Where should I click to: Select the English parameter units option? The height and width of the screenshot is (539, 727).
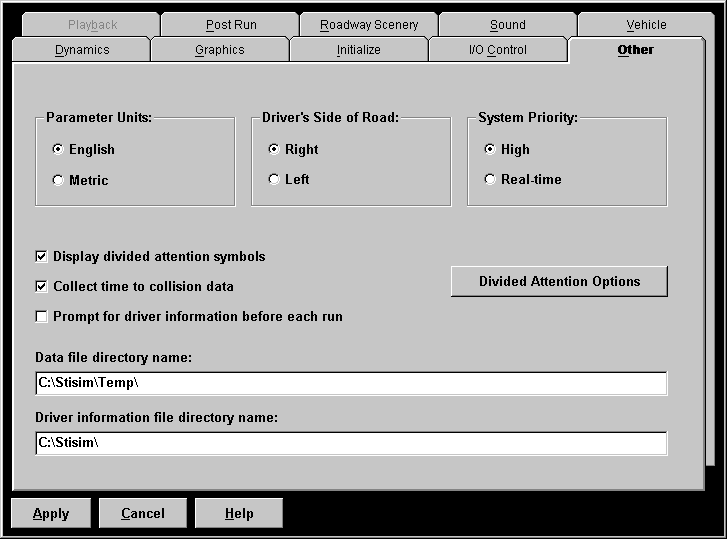pos(58,150)
